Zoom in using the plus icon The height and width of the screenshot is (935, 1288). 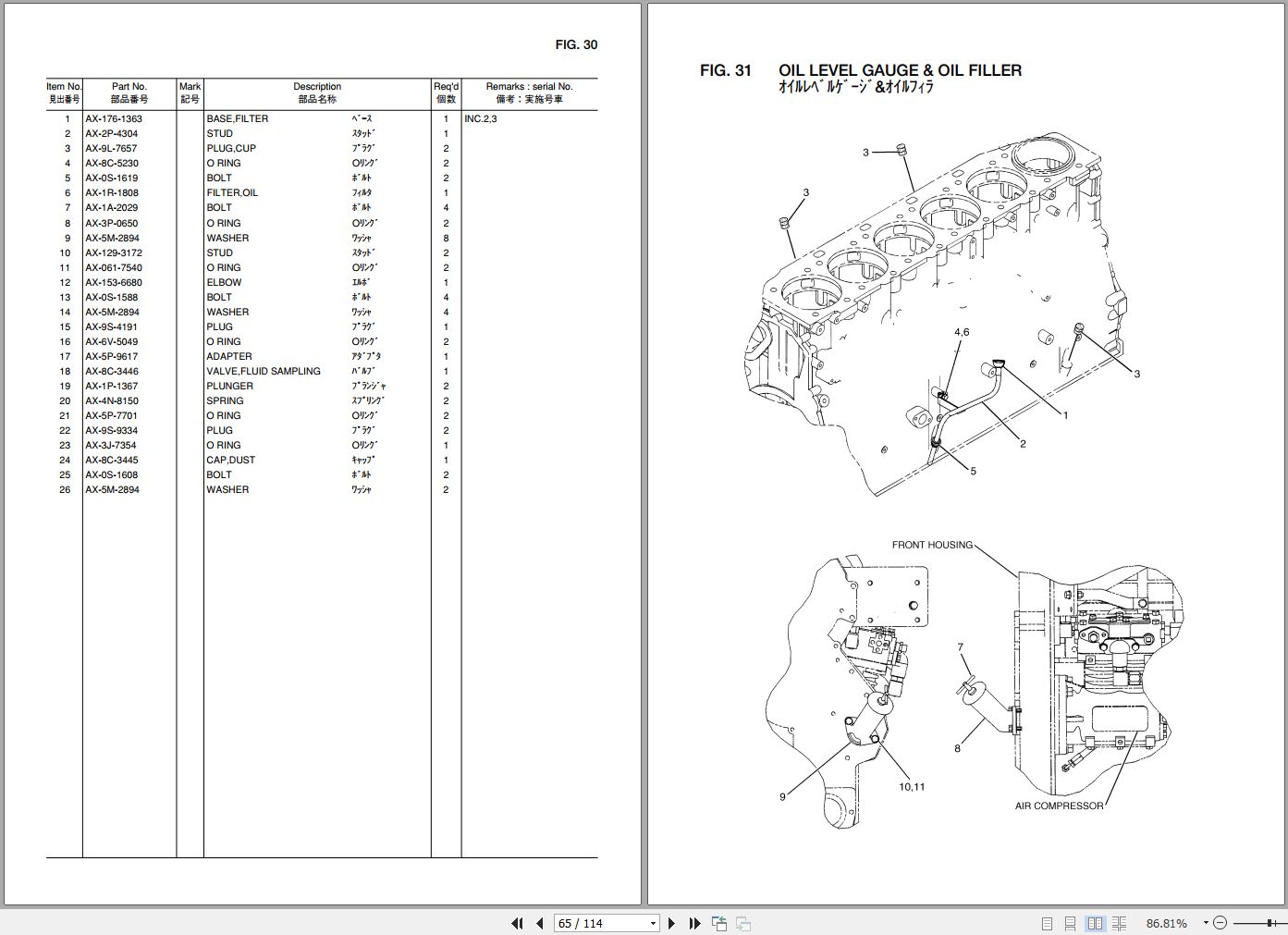pyautogui.click(x=1285, y=923)
